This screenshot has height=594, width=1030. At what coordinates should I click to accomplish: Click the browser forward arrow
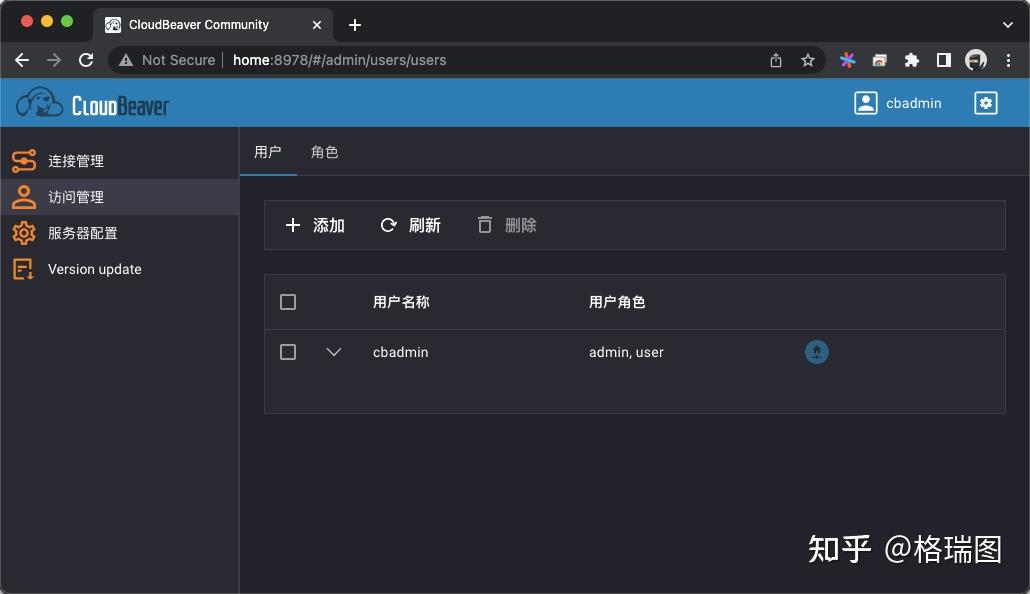pos(54,60)
